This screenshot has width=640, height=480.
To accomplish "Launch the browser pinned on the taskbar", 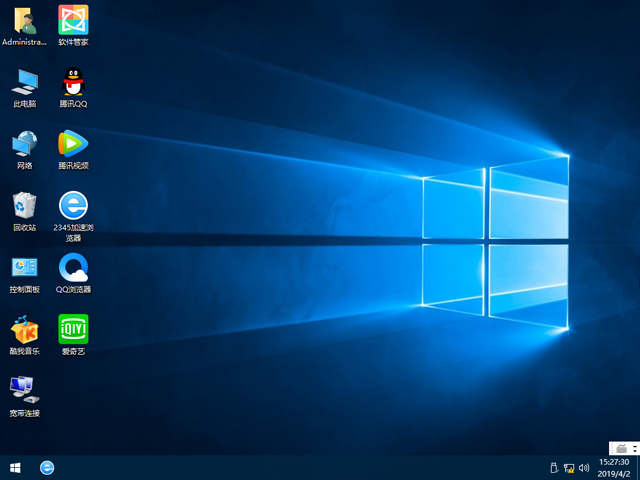I will [x=47, y=467].
